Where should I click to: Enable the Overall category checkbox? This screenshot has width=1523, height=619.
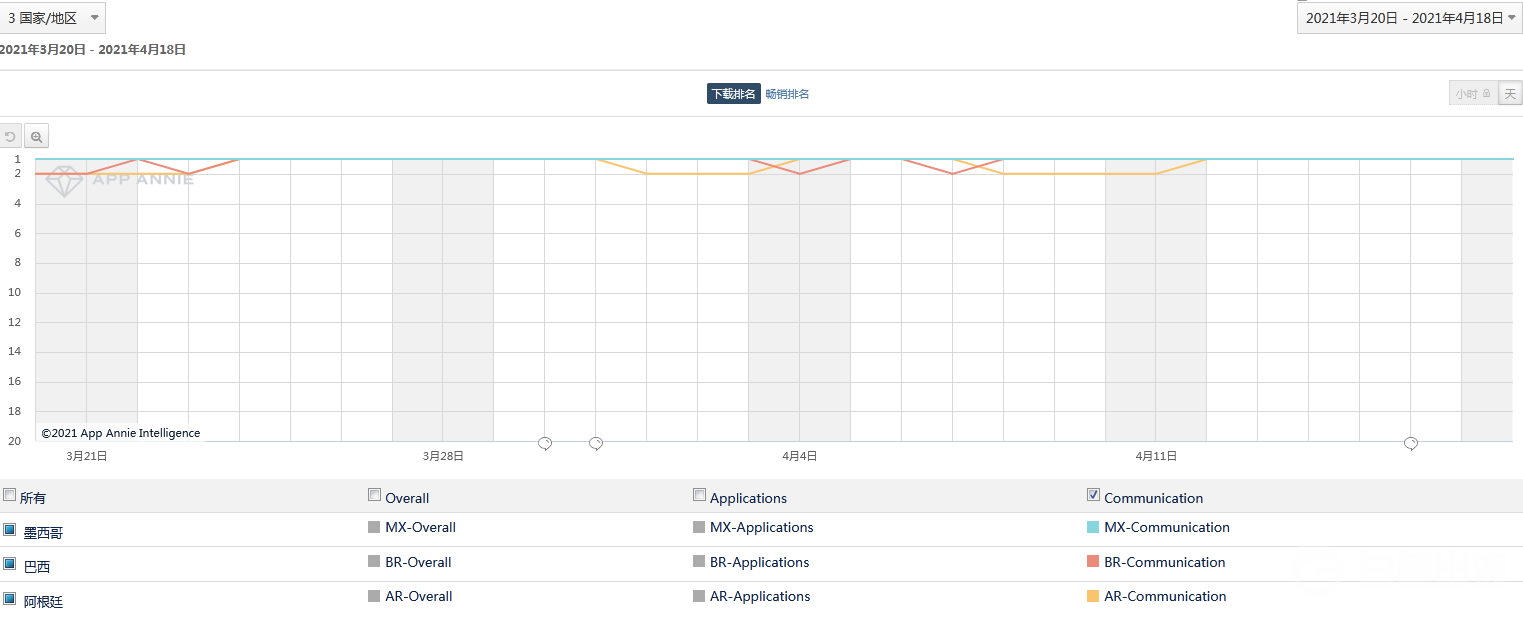click(375, 495)
